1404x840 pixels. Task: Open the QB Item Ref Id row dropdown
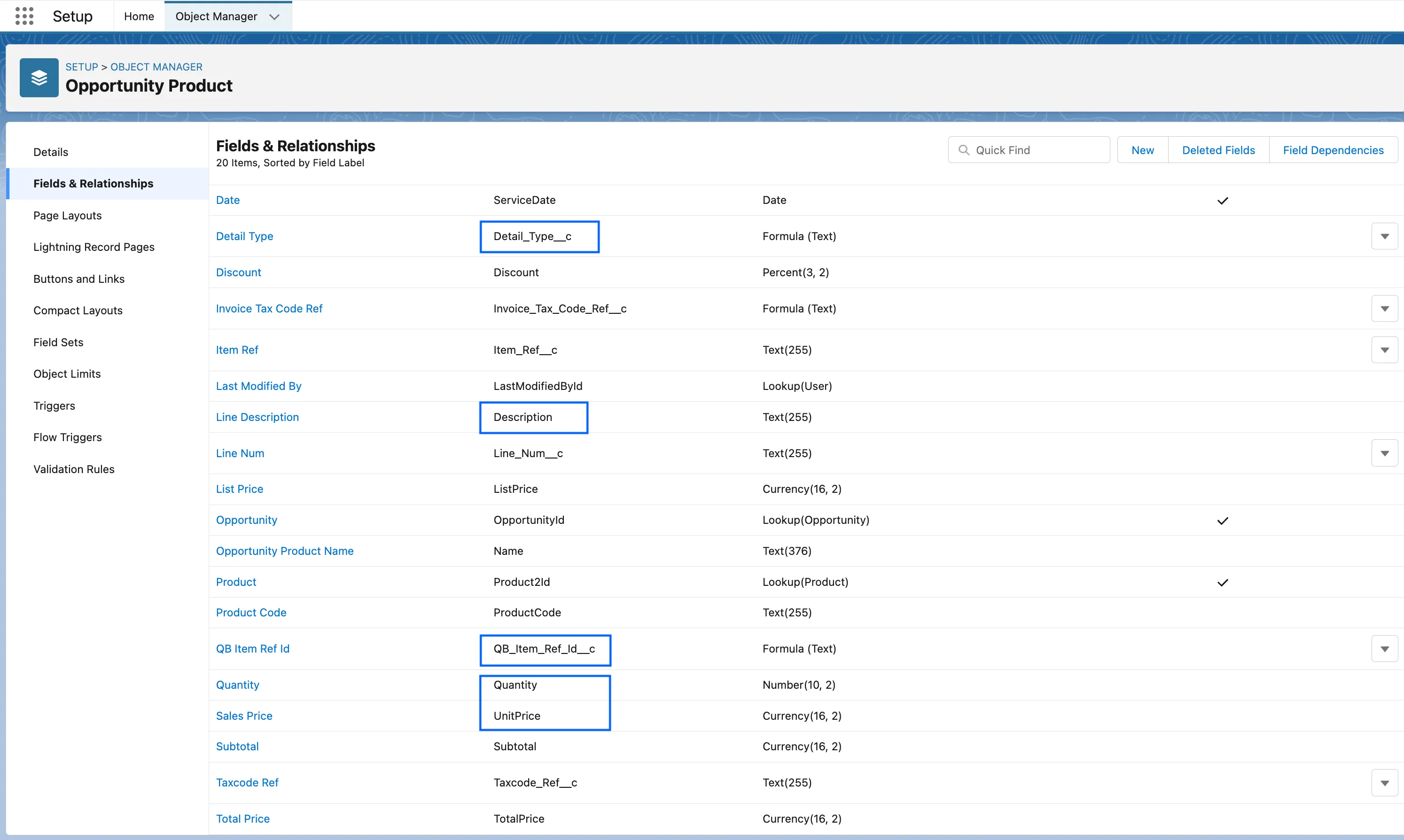(x=1384, y=649)
